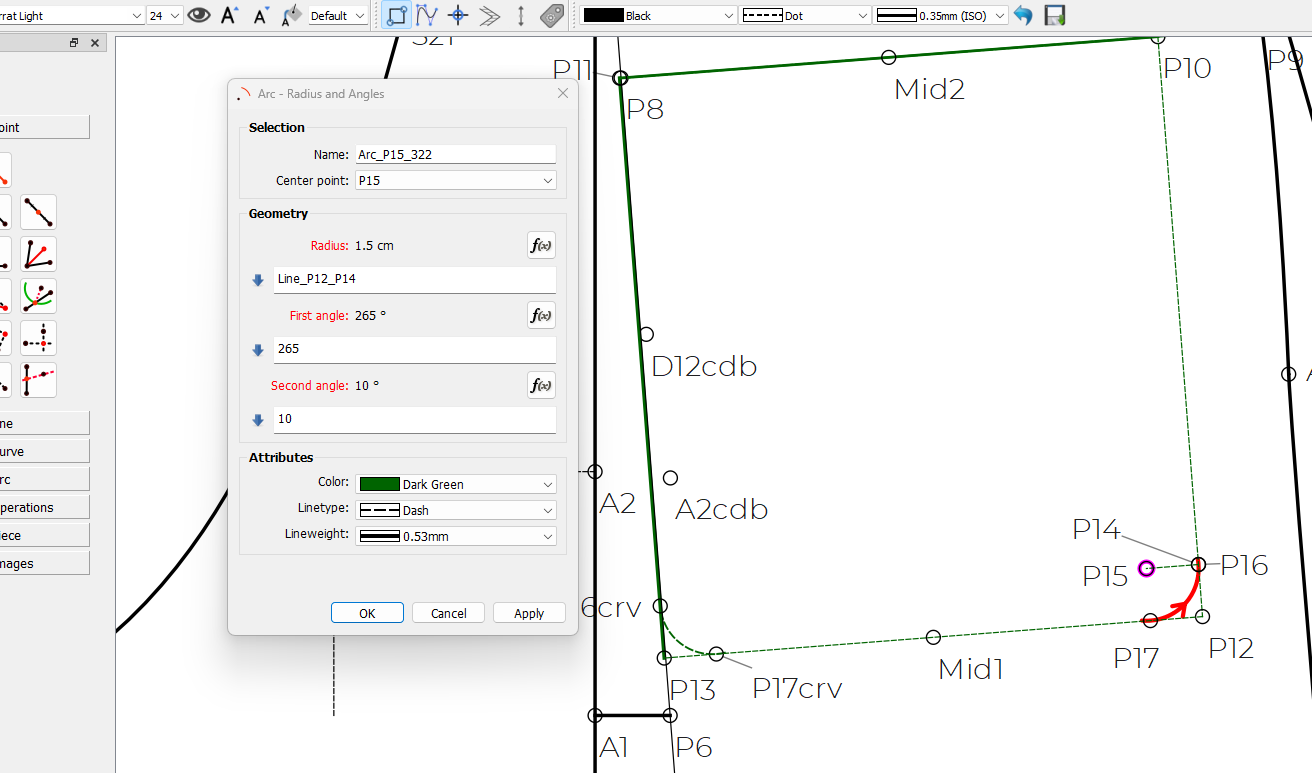Toggle the crosshair axis origin button
The width and height of the screenshot is (1312, 773).
(x=458, y=15)
